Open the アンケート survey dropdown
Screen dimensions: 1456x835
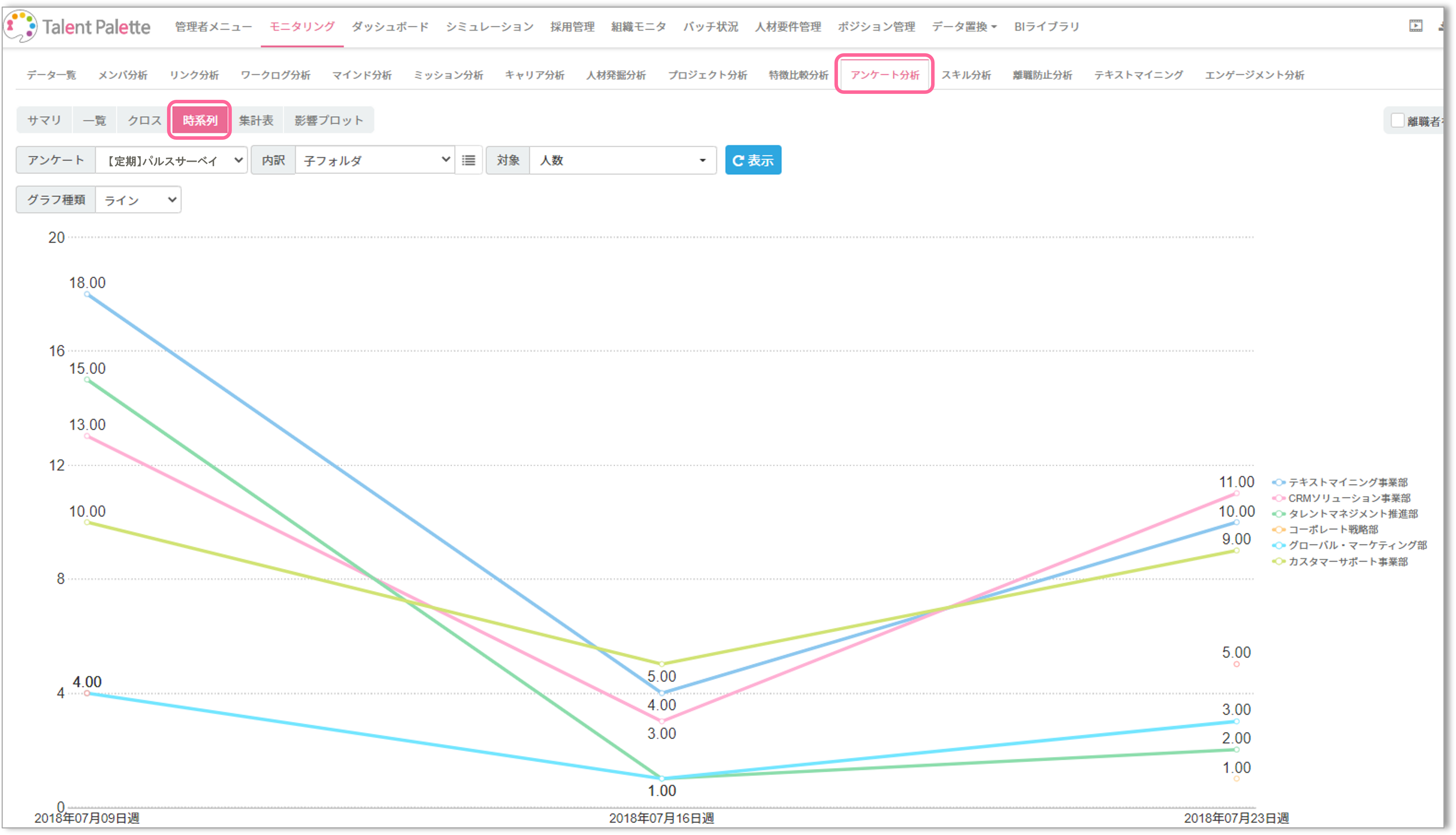pos(171,160)
